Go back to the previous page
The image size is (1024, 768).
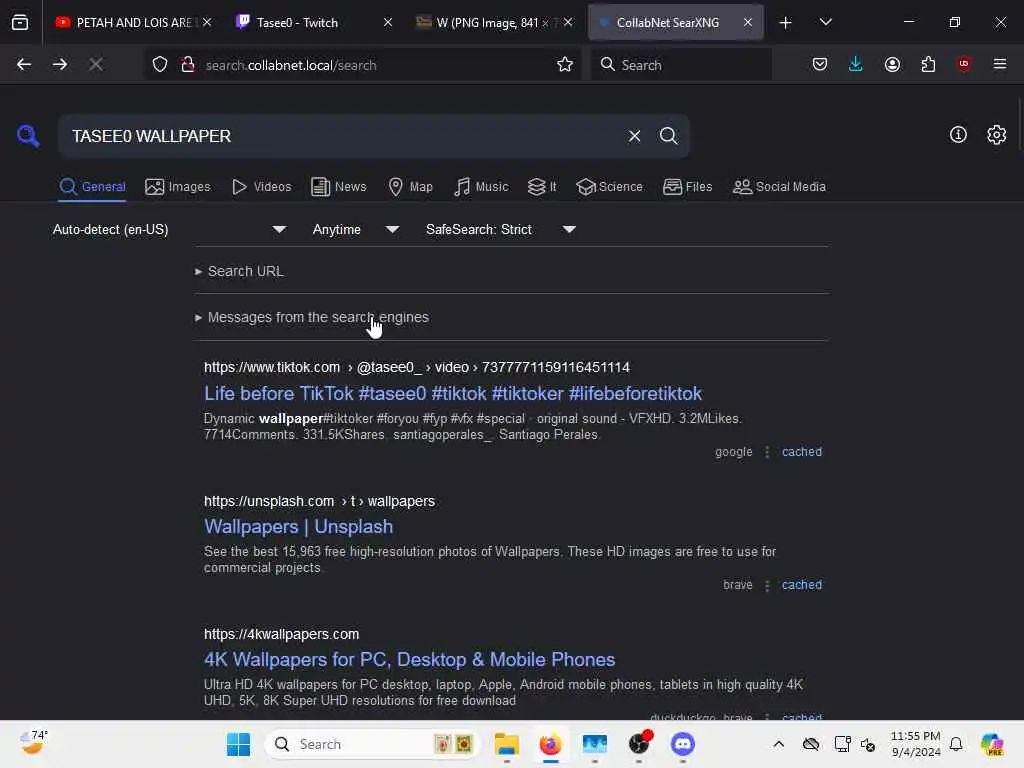click(24, 64)
